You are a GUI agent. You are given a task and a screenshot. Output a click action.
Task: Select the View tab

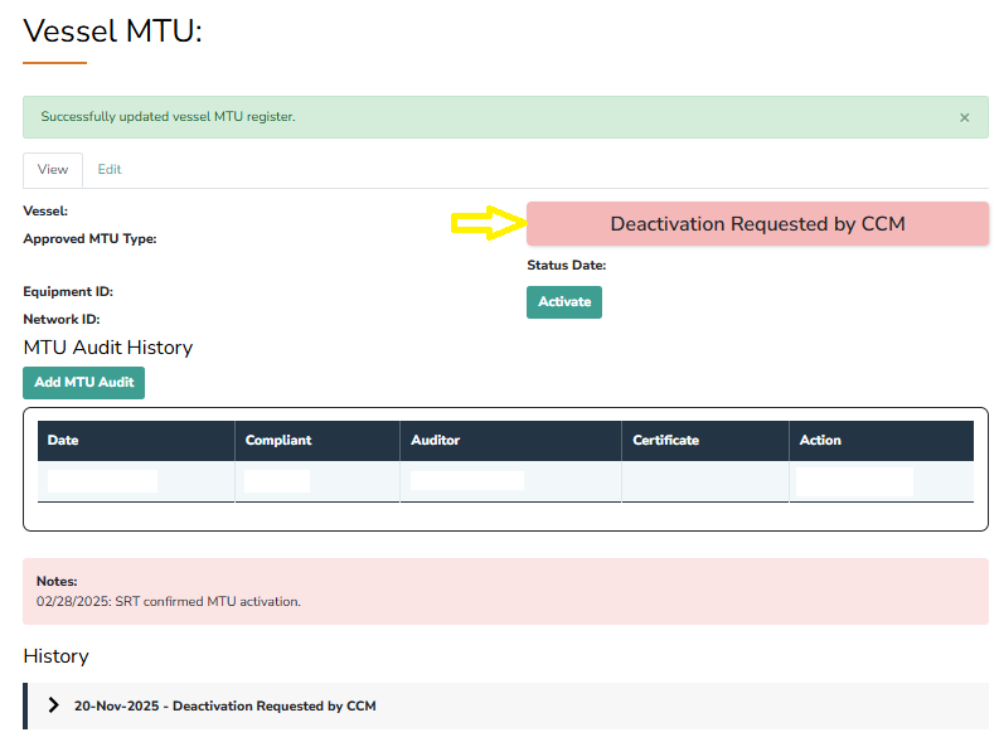[x=53, y=170]
